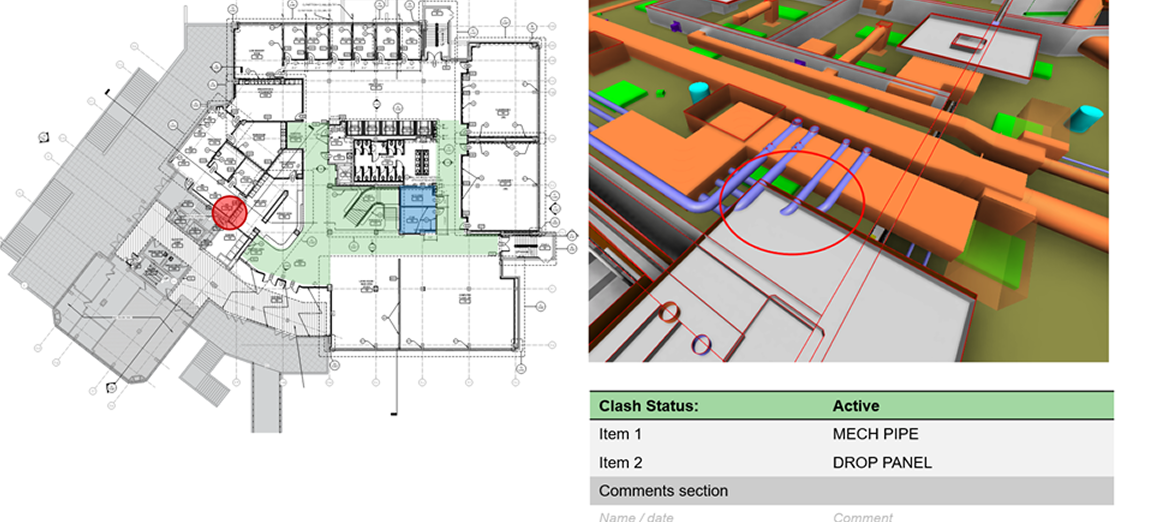Select the MECH PIPE entry
The image size is (1154, 522).
pos(875,434)
